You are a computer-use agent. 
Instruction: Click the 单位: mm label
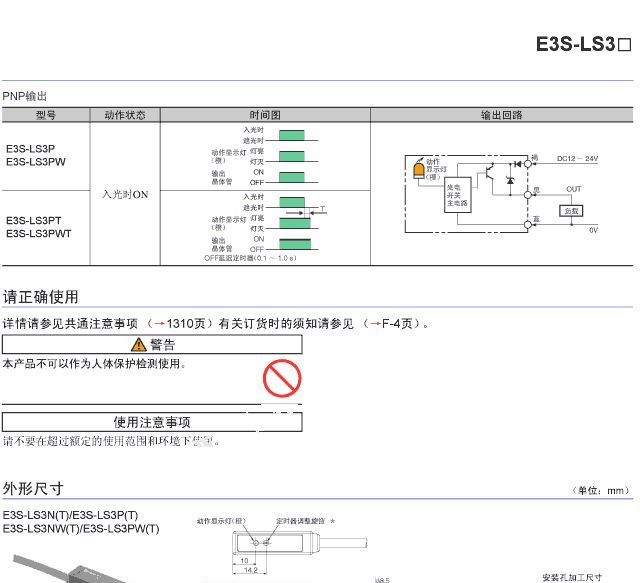coord(602,490)
